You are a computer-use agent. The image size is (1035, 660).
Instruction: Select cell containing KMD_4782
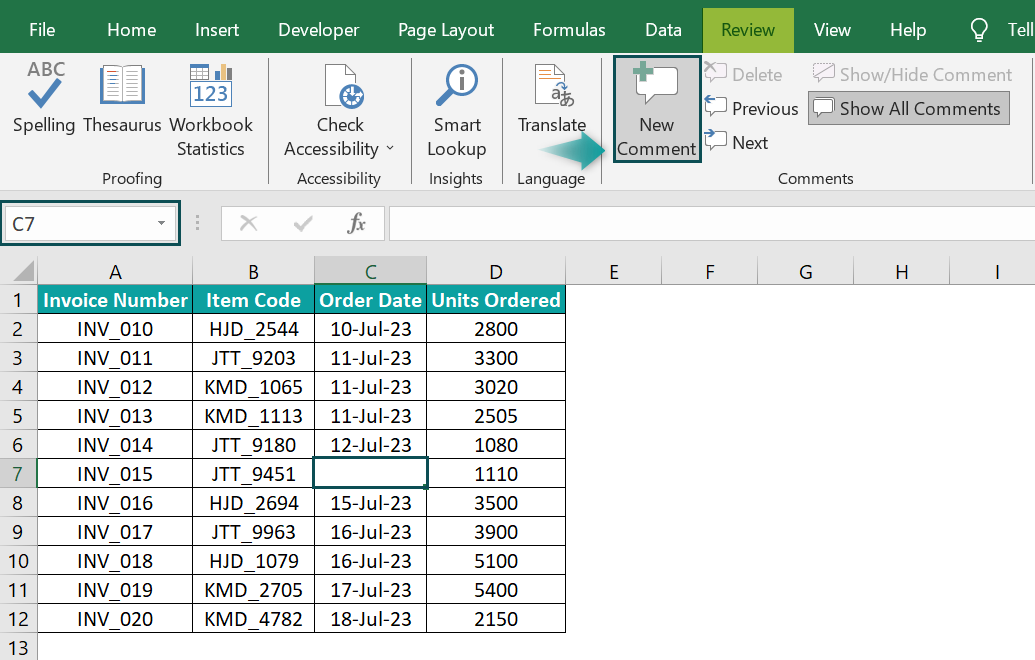[253, 619]
